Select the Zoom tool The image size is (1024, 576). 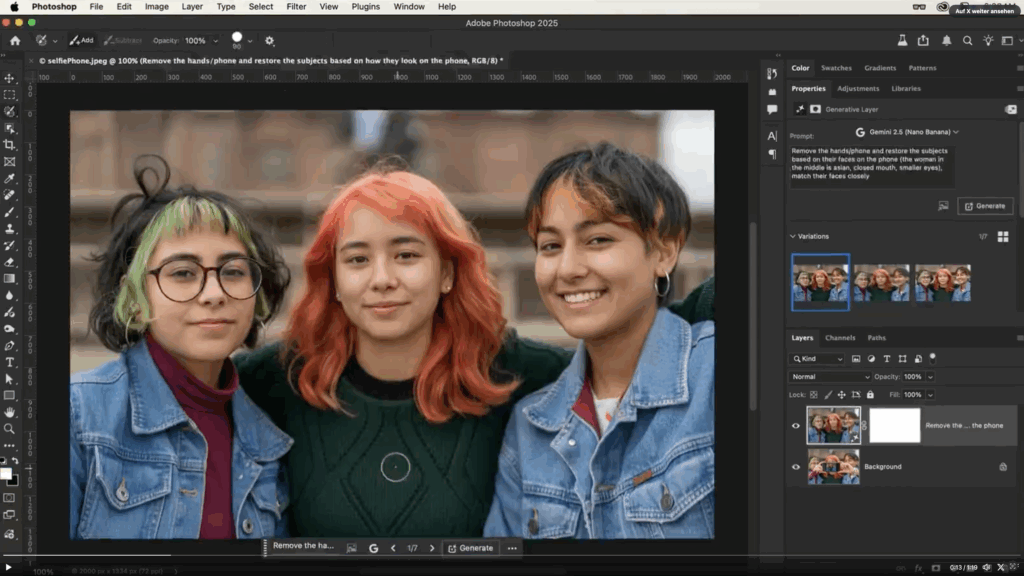coord(10,428)
